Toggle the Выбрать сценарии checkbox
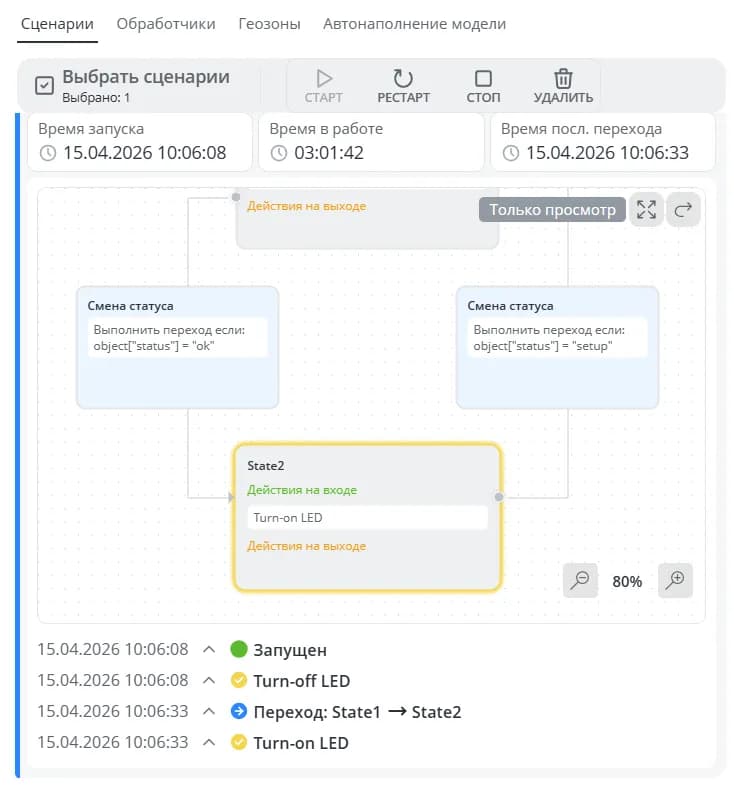The image size is (734, 790). (x=44, y=85)
